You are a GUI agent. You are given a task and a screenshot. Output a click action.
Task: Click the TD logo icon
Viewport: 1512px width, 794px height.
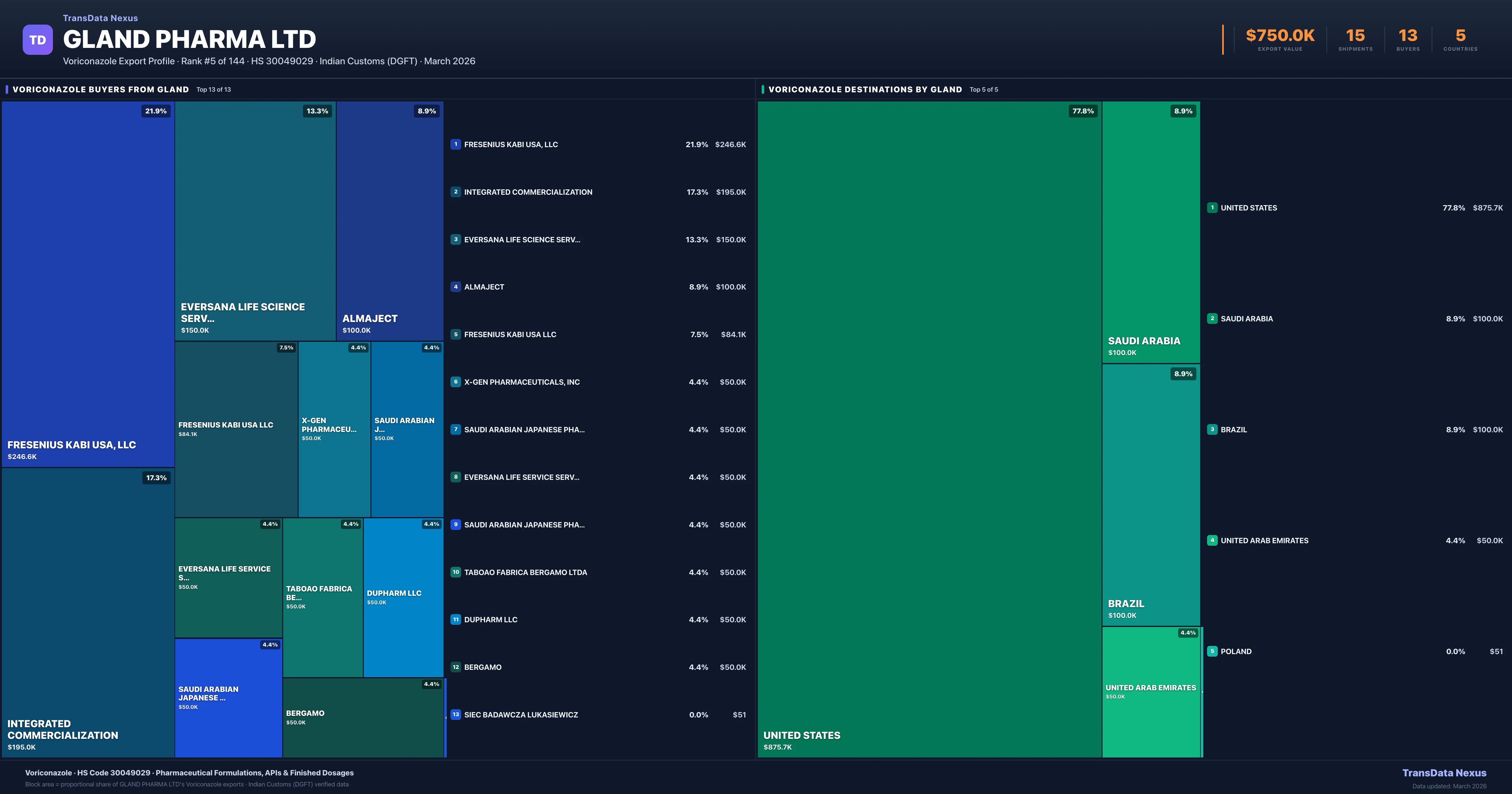click(x=37, y=40)
